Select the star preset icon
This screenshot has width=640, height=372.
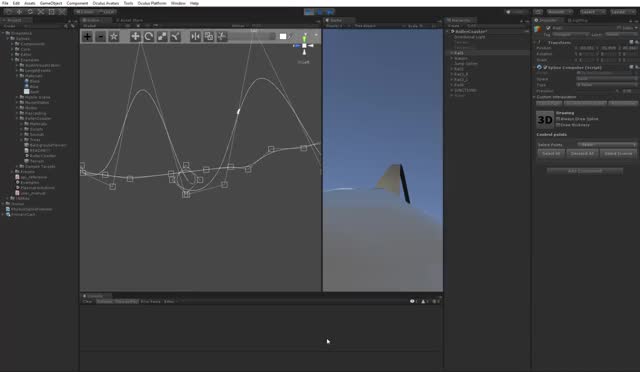pos(114,37)
